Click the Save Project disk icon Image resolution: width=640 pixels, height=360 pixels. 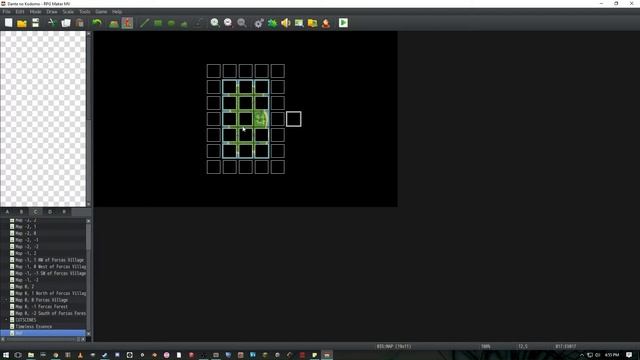[x=36, y=23]
